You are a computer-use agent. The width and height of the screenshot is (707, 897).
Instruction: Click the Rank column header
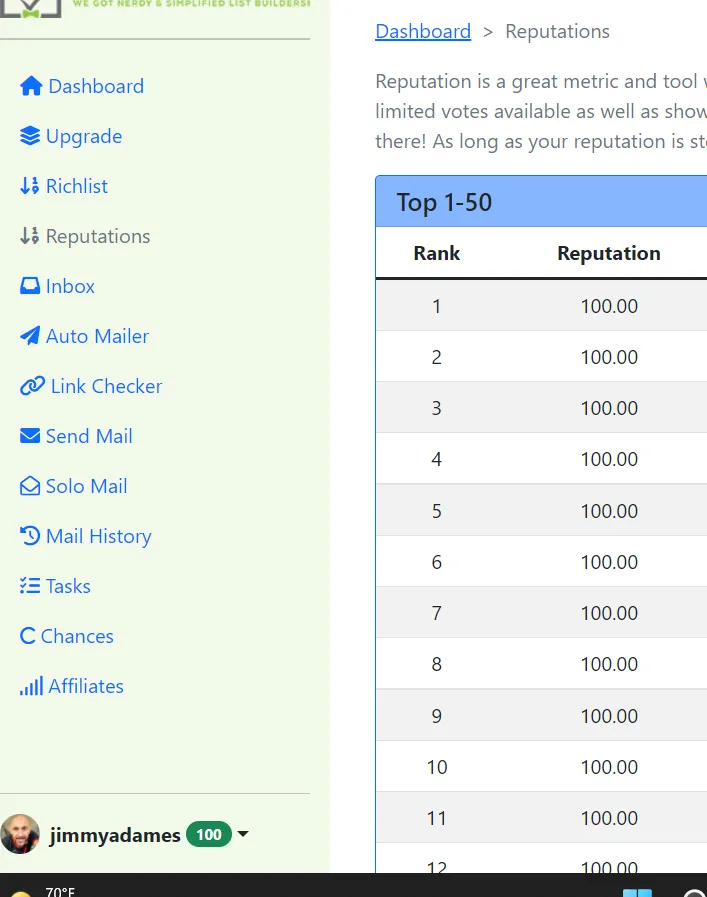(x=436, y=253)
